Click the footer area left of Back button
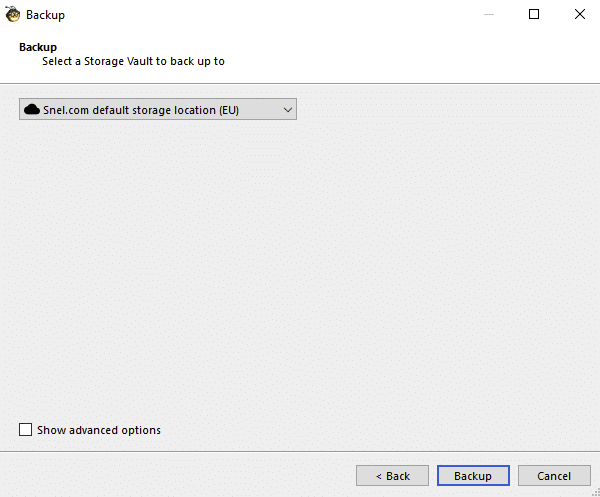The height and width of the screenshot is (497, 600). coord(176,476)
